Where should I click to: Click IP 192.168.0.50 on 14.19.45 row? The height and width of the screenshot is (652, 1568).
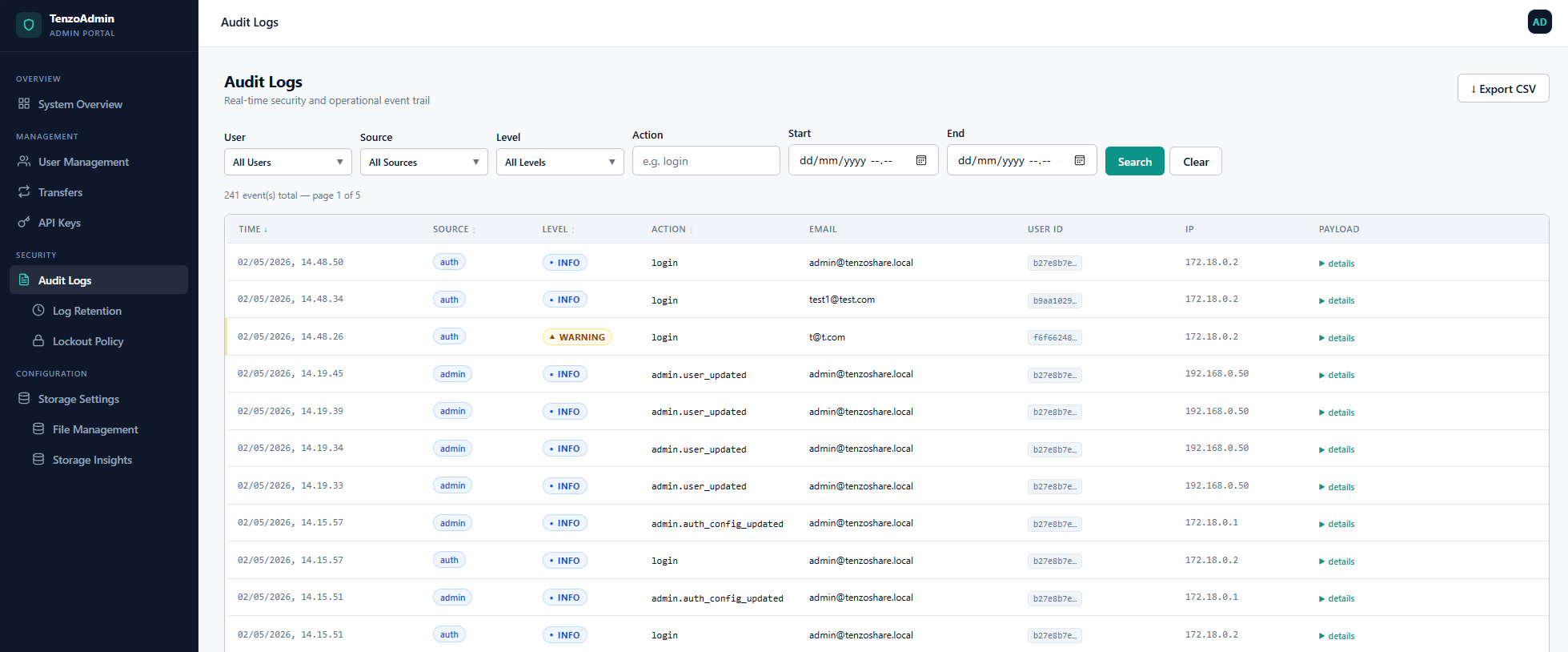tap(1217, 373)
